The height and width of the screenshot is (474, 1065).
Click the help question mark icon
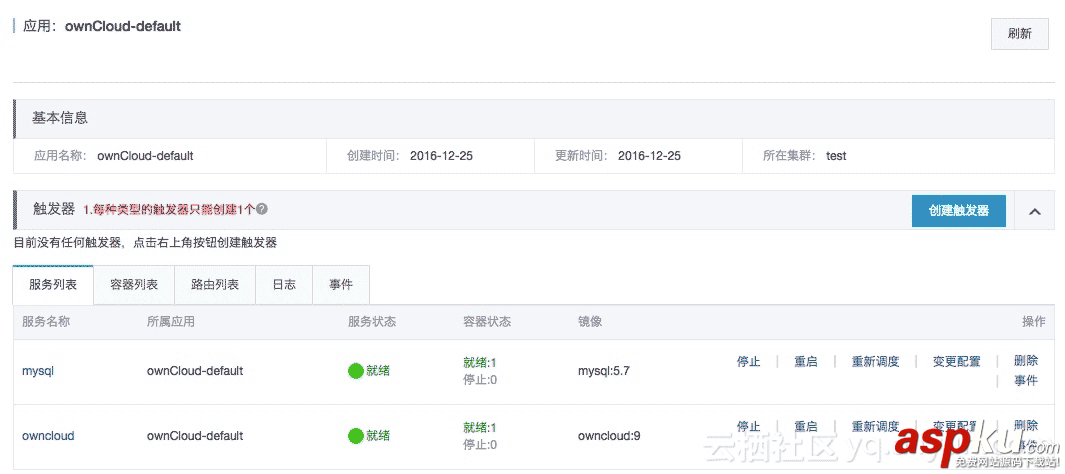point(262,210)
